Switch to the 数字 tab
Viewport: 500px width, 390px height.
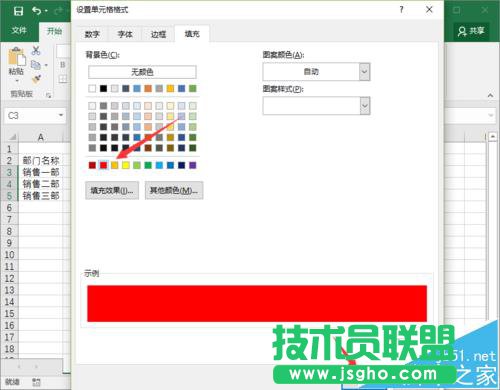(x=92, y=34)
